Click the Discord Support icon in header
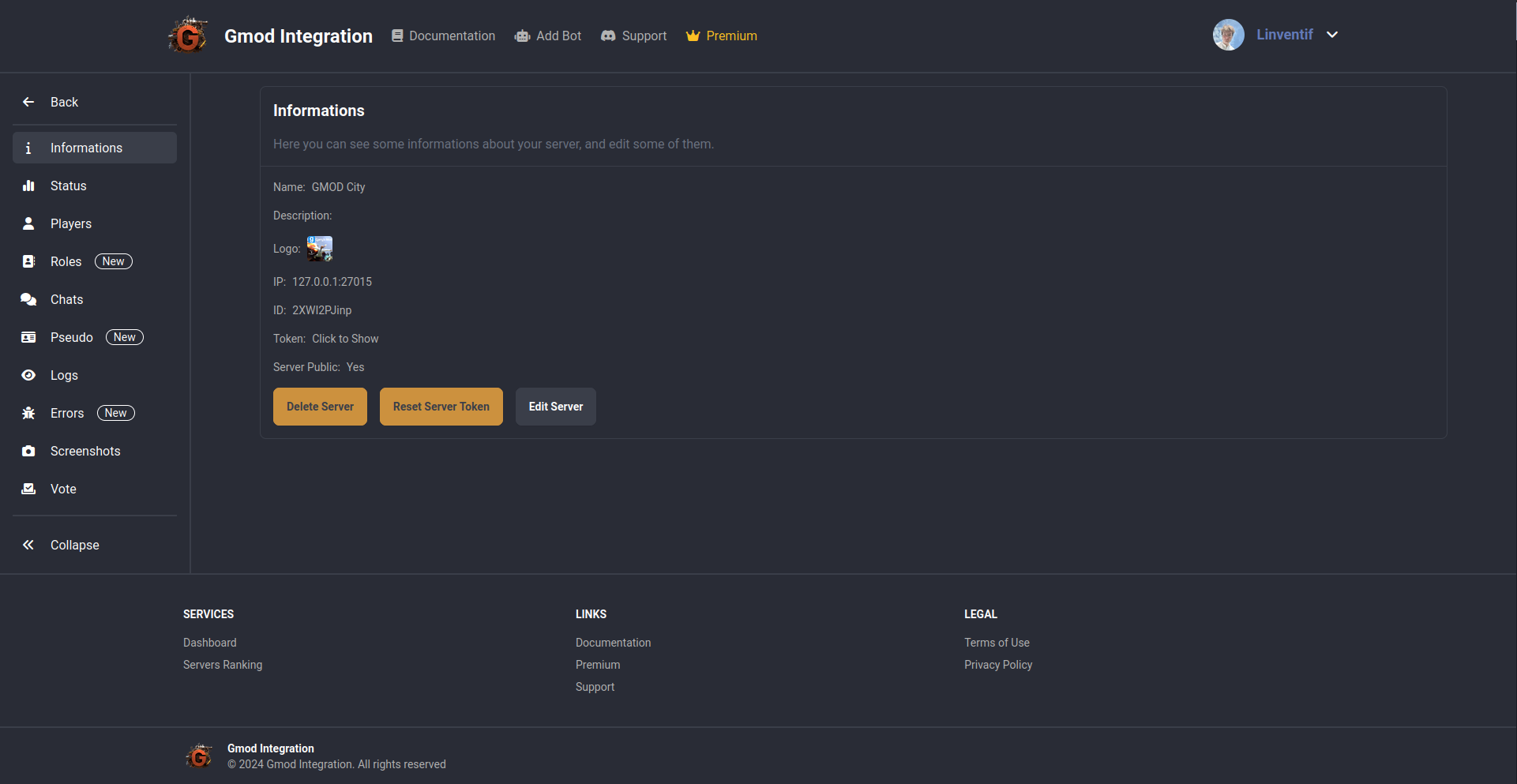This screenshot has width=1517, height=784. [608, 36]
